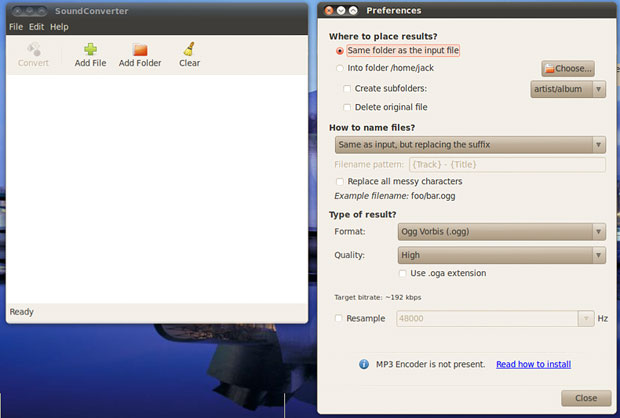Click the Choose... folder button
The width and height of the screenshot is (620, 418).
pos(568,69)
